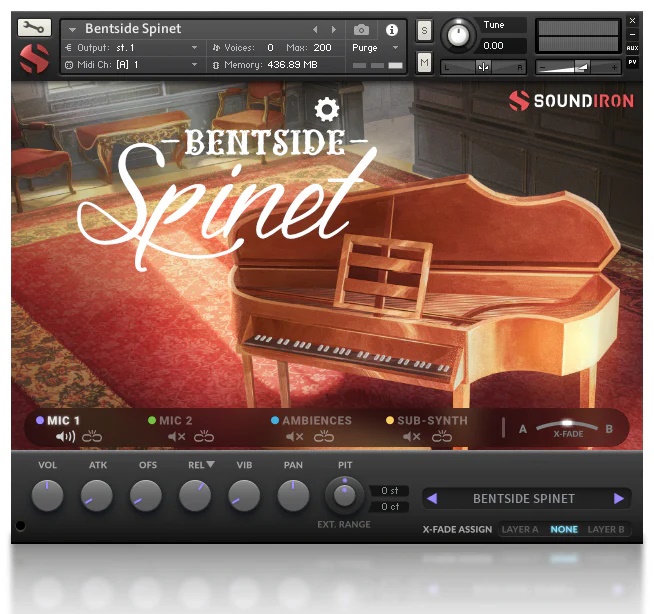Toggle the AUX button
Image resolution: width=654 pixels, height=614 pixels.
tap(632, 48)
